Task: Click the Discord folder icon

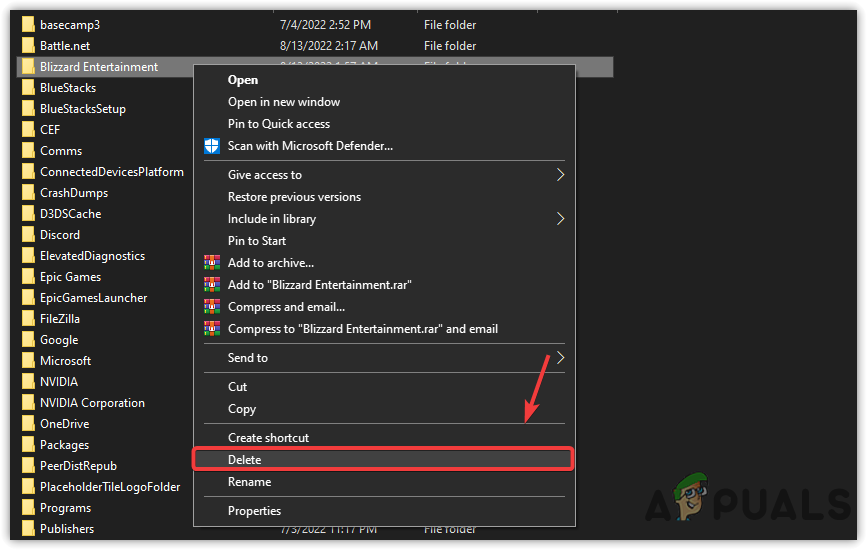Action: coord(28,235)
